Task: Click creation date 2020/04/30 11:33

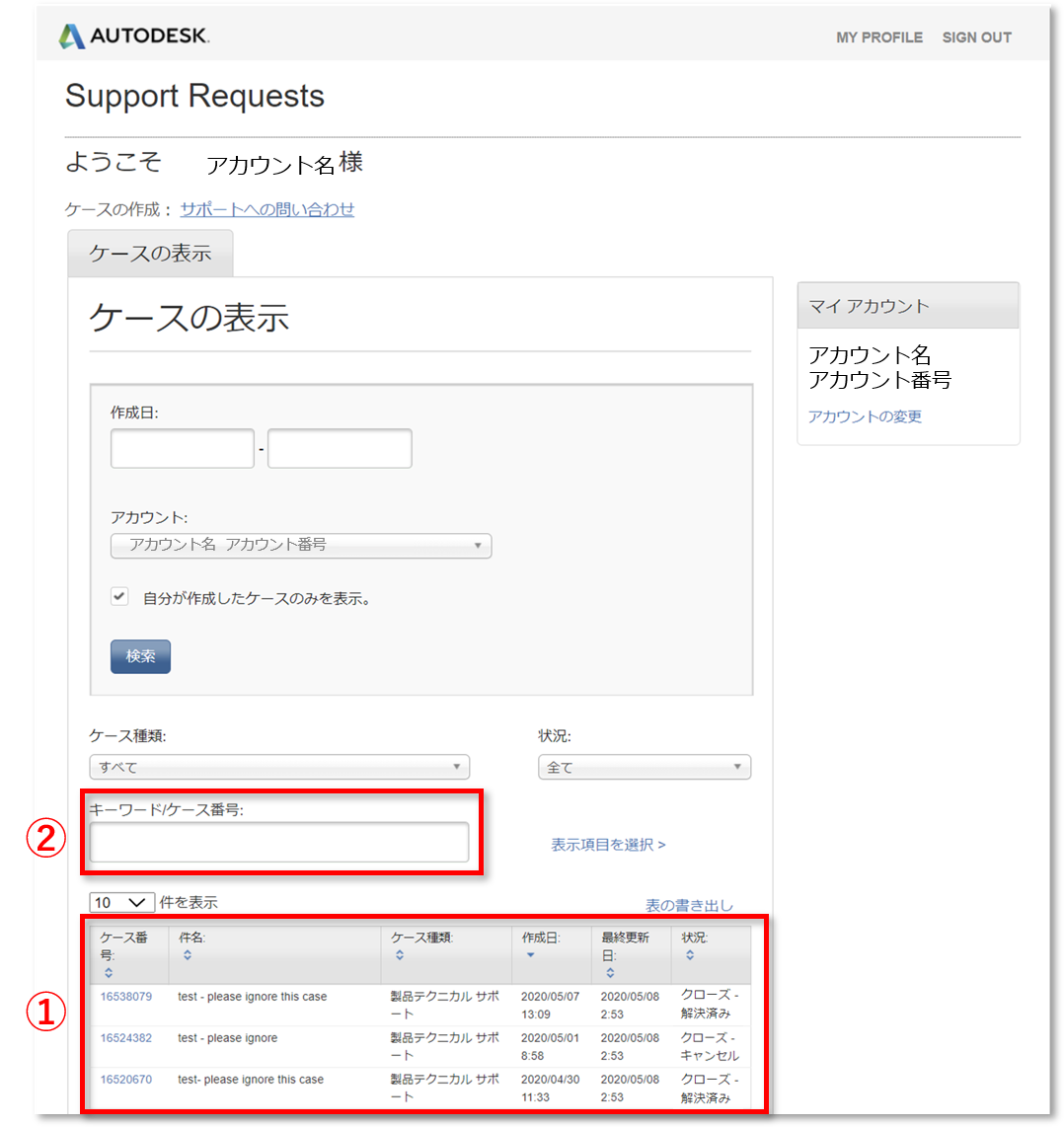Action: [x=550, y=1089]
